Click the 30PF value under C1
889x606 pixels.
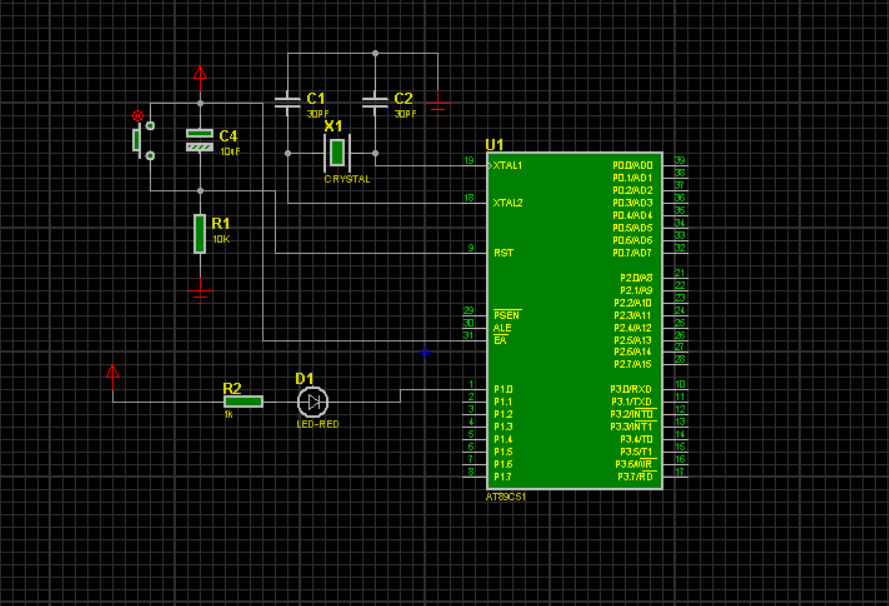point(318,114)
